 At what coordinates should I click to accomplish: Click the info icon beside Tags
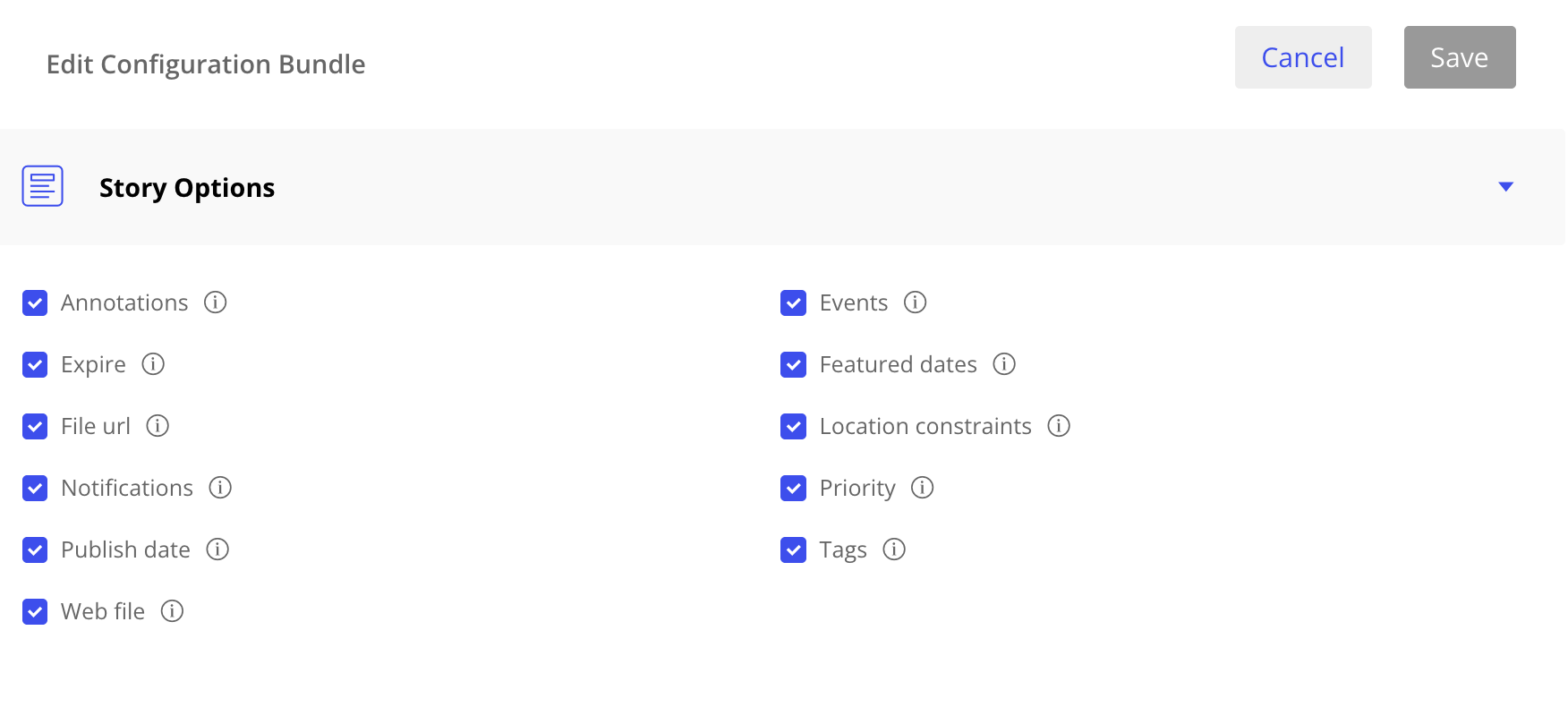point(894,549)
